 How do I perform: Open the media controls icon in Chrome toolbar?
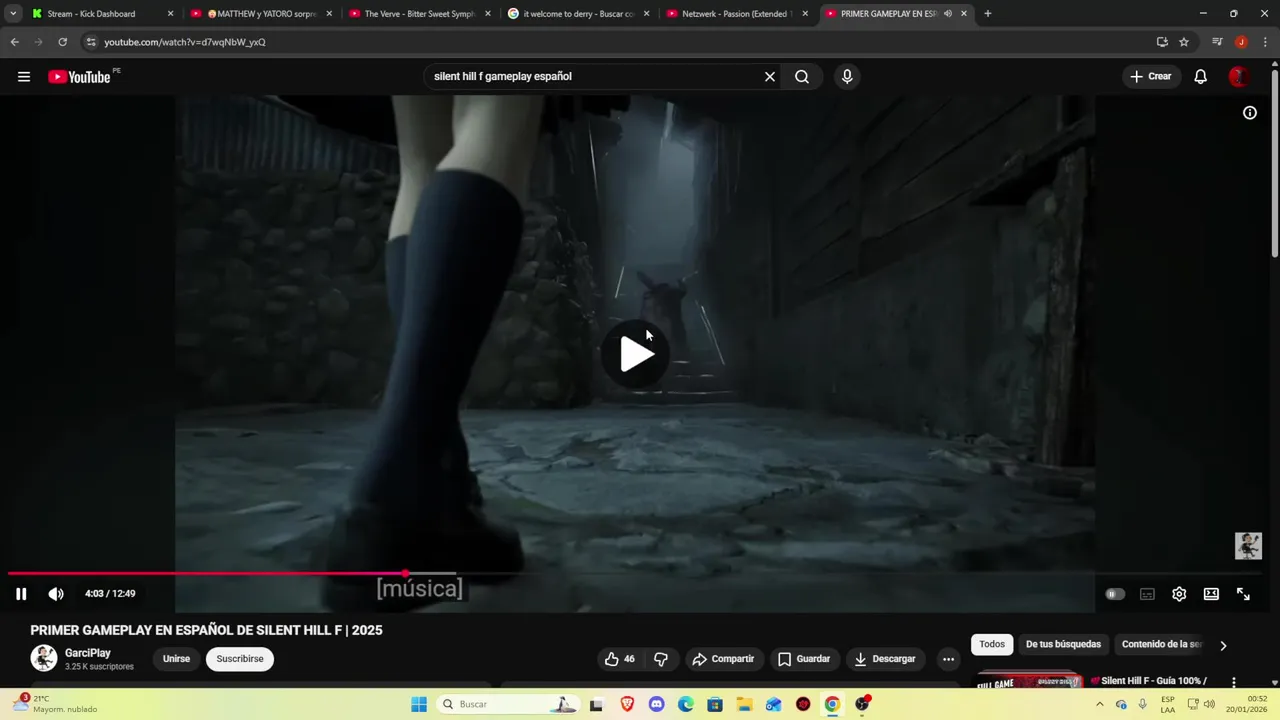[1217, 42]
